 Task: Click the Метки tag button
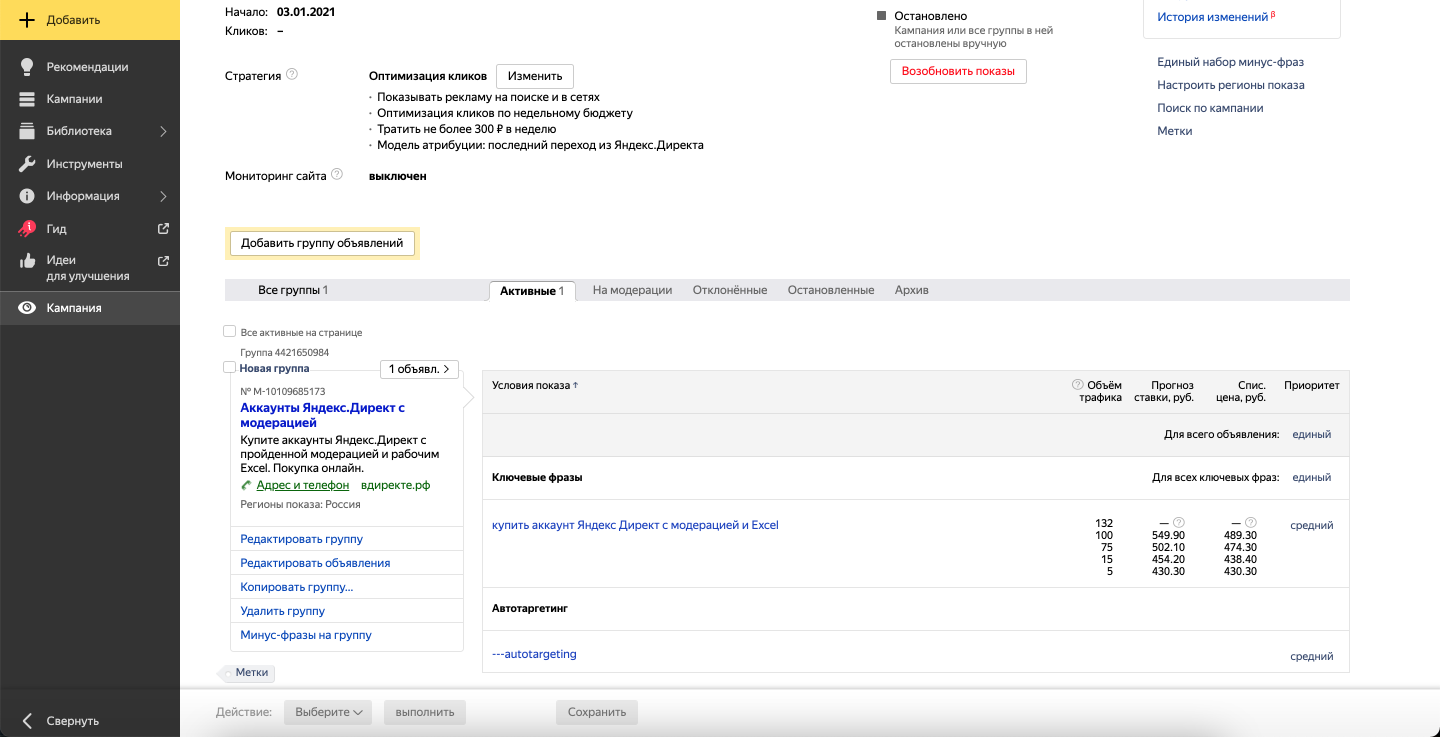coord(250,673)
